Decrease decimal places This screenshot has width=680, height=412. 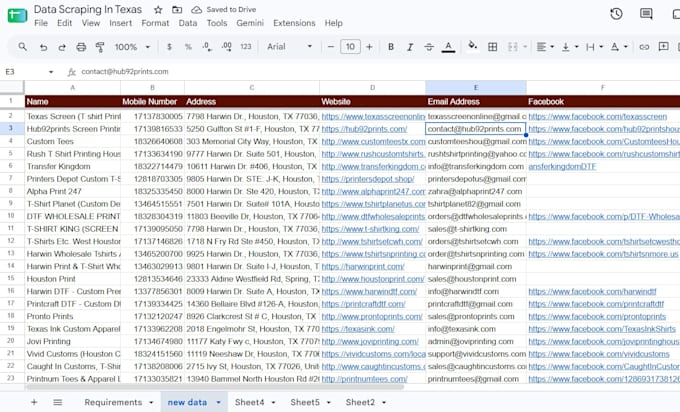(207, 47)
